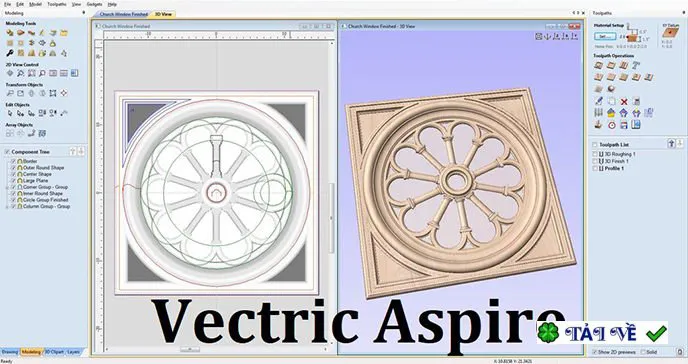Click the XY Datum icon in Material Setup
Viewport: 688px width, 364px height.
[x=669, y=33]
